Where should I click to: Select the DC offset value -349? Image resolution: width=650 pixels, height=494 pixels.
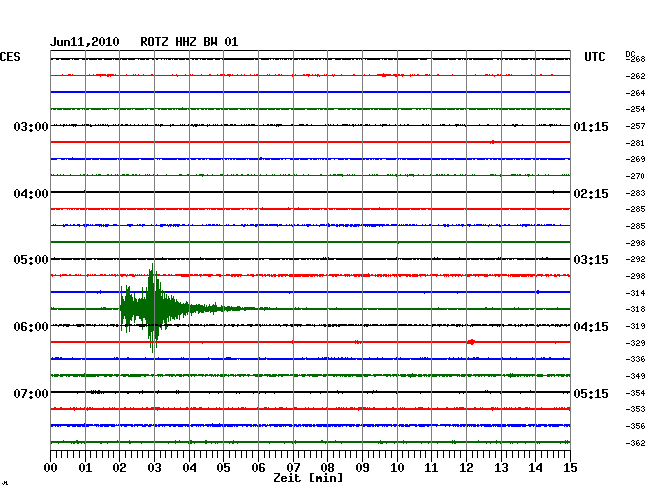(x=635, y=376)
